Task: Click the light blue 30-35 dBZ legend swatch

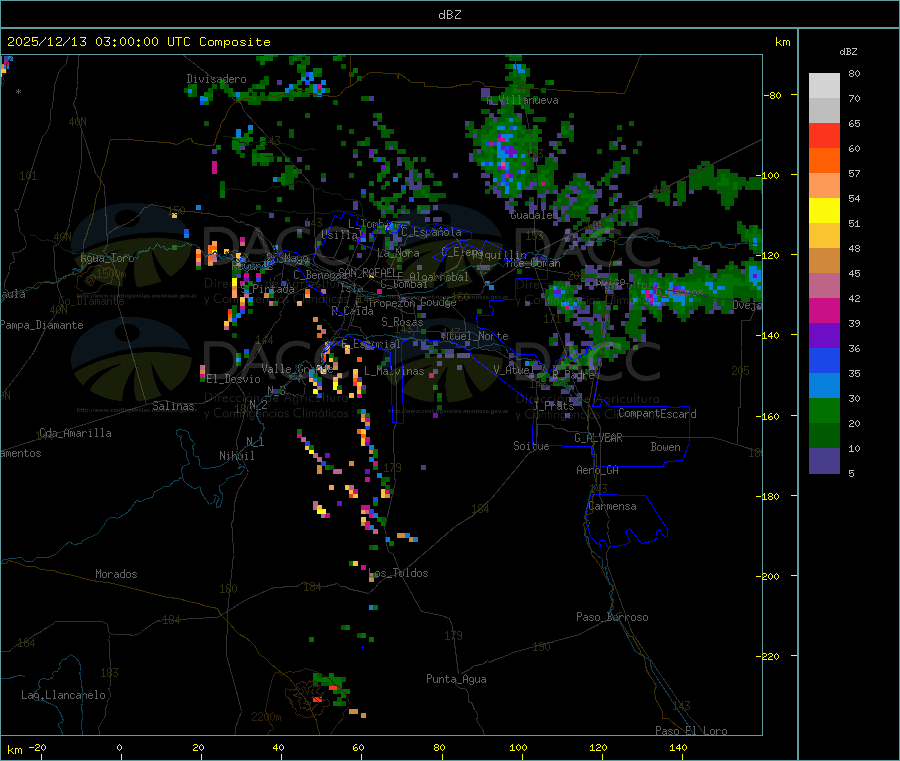Action: point(824,386)
